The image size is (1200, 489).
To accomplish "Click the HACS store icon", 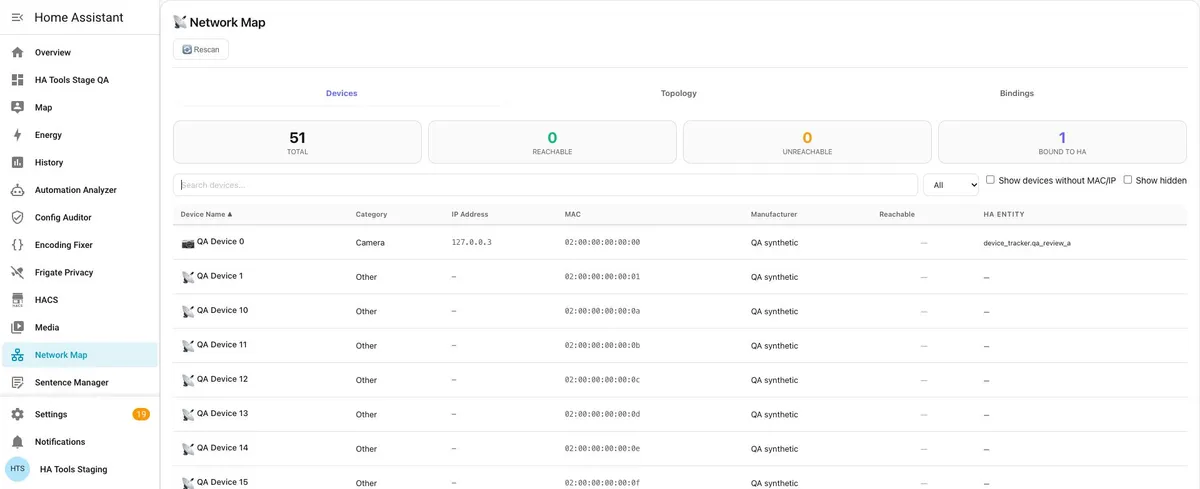I will (x=17, y=300).
